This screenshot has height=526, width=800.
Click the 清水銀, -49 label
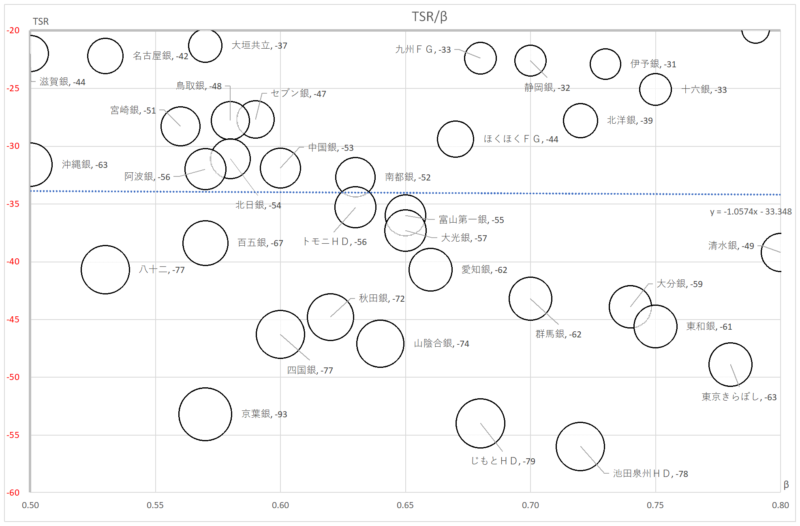pyautogui.click(x=731, y=246)
